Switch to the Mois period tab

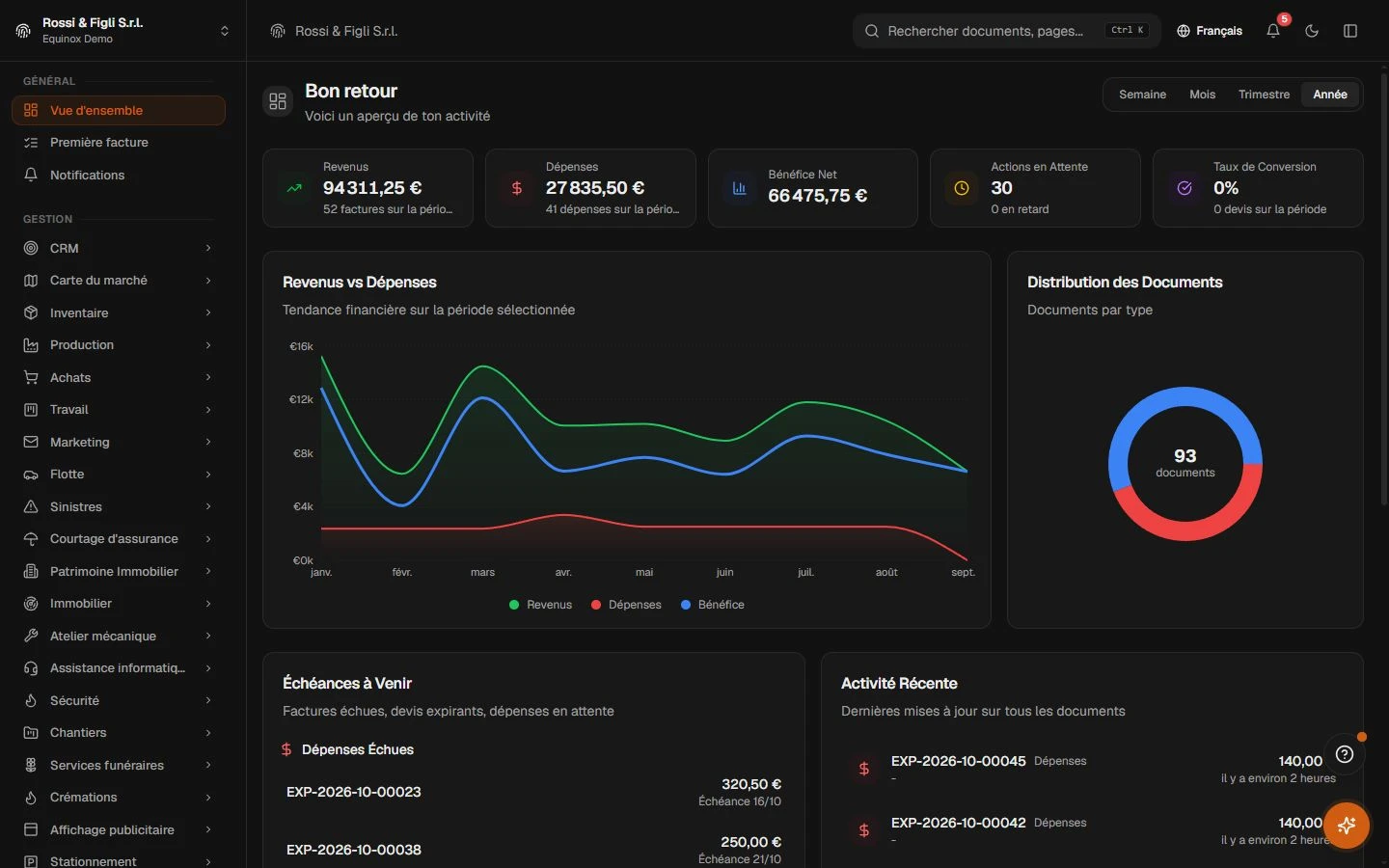1202,95
